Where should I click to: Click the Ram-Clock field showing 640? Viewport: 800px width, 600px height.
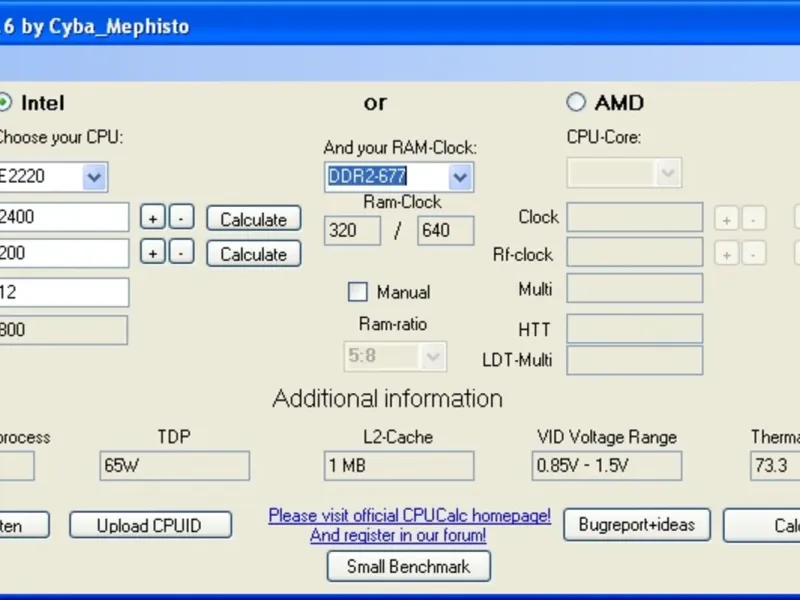coord(445,231)
